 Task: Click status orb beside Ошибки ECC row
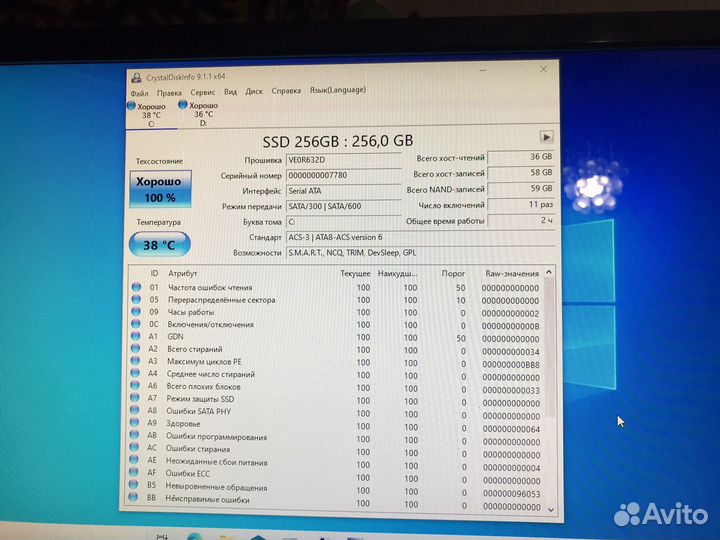pyautogui.click(x=137, y=472)
